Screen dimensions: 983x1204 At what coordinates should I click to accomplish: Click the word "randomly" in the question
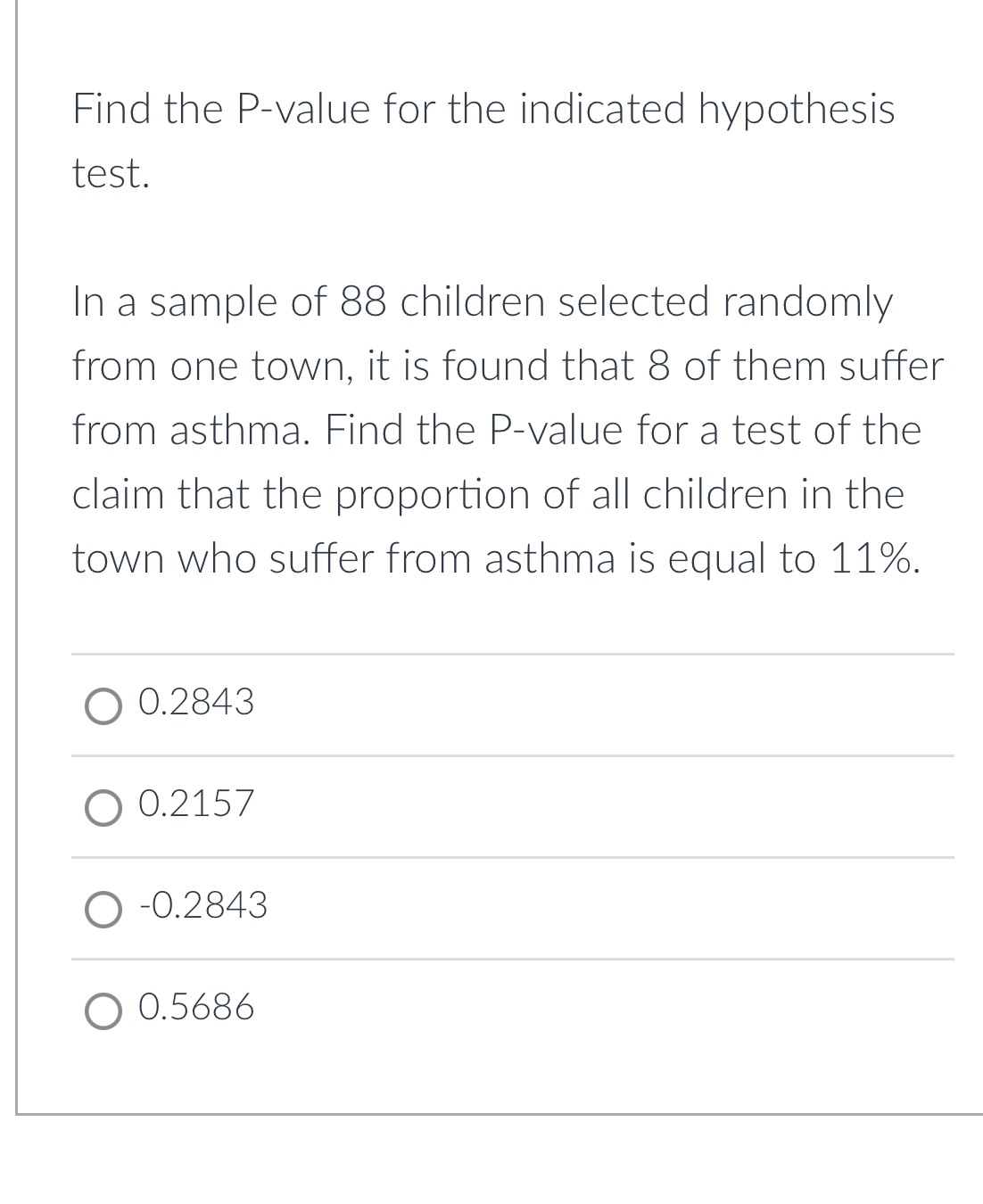pos(806,302)
